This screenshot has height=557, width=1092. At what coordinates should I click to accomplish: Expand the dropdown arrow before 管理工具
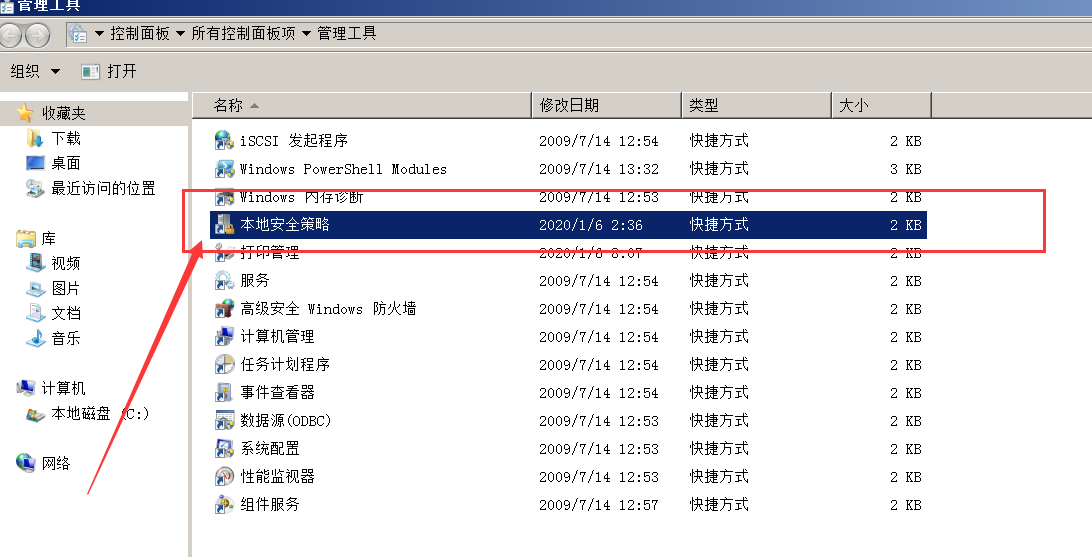pos(306,33)
